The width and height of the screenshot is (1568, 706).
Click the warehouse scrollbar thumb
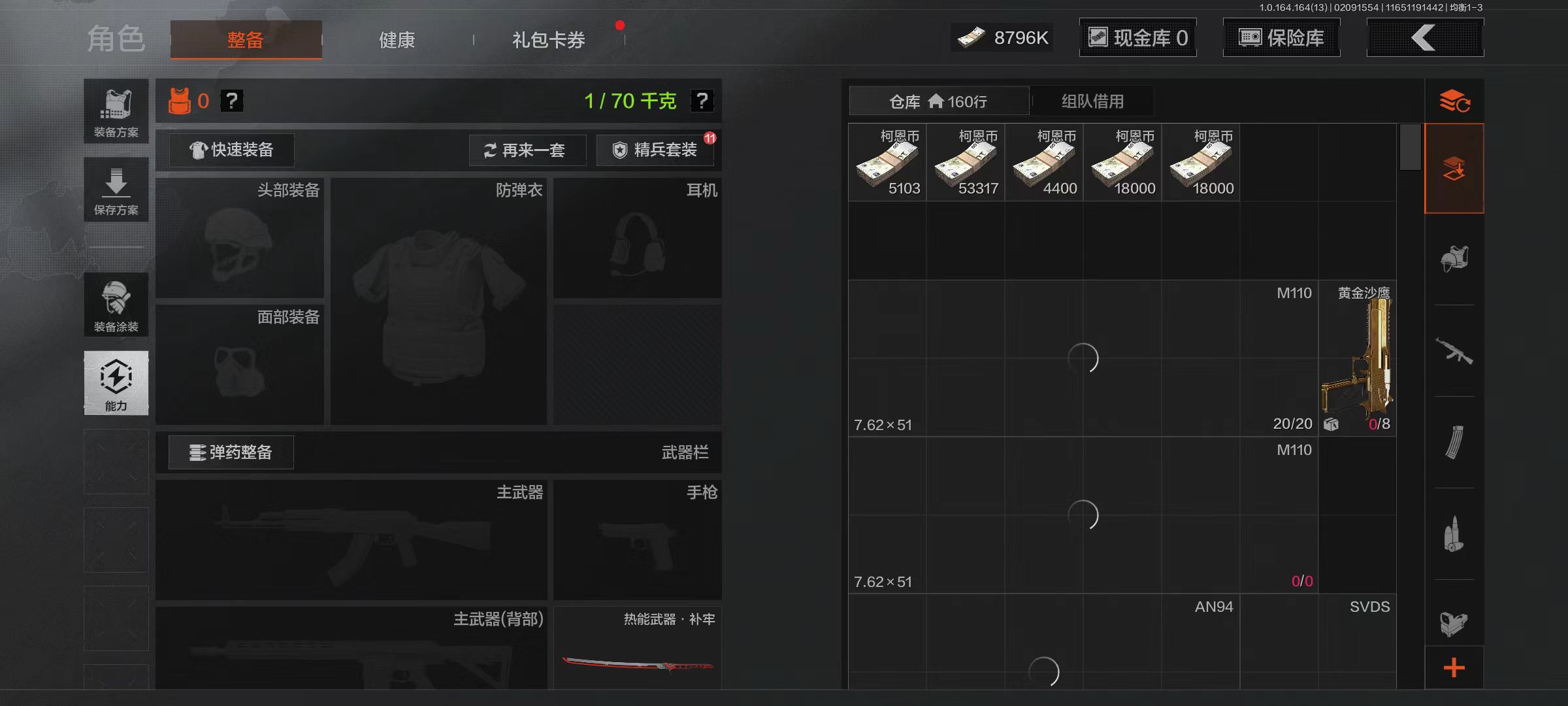[1410, 147]
